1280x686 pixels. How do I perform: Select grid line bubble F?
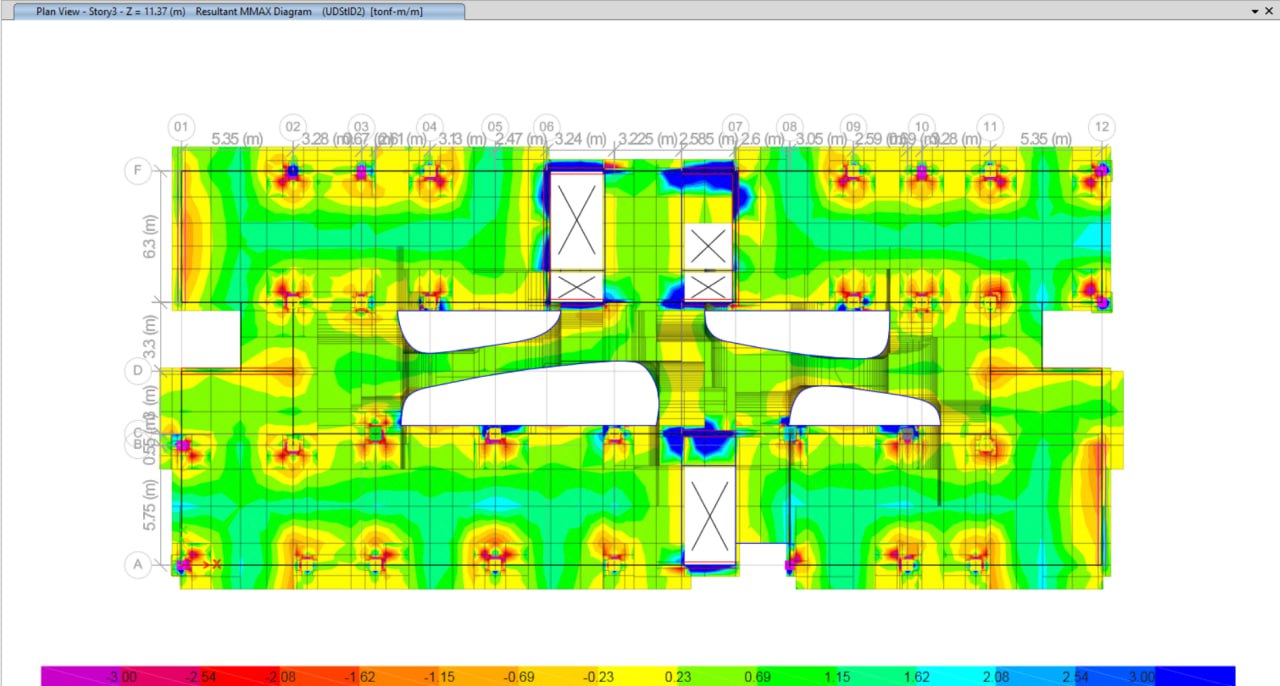tap(138, 171)
